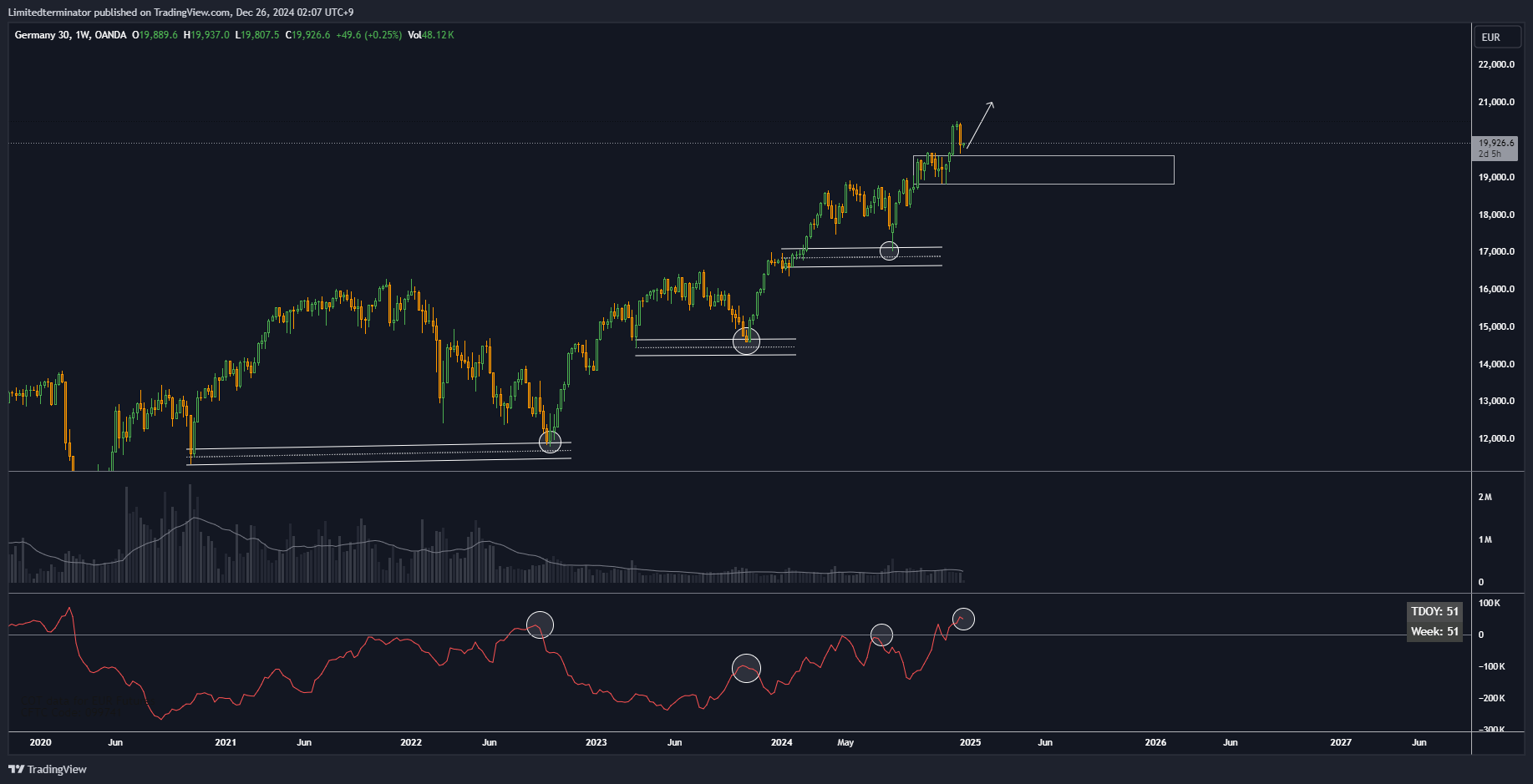Click the publish header text with Limitedterminator
Viewport: 1533px width, 784px height.
(x=180, y=13)
